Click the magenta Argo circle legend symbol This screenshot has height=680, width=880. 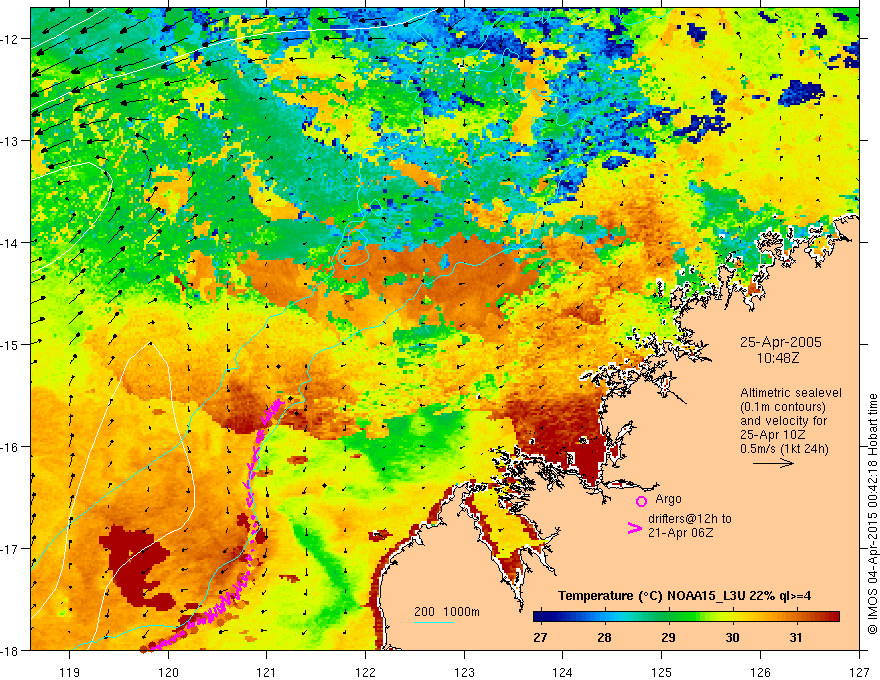[x=641, y=501]
